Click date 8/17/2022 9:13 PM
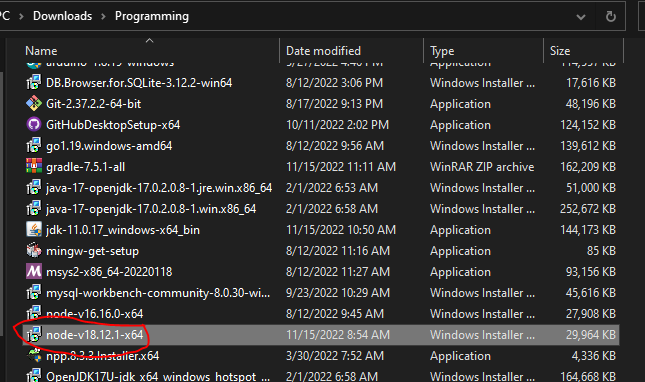 point(334,104)
